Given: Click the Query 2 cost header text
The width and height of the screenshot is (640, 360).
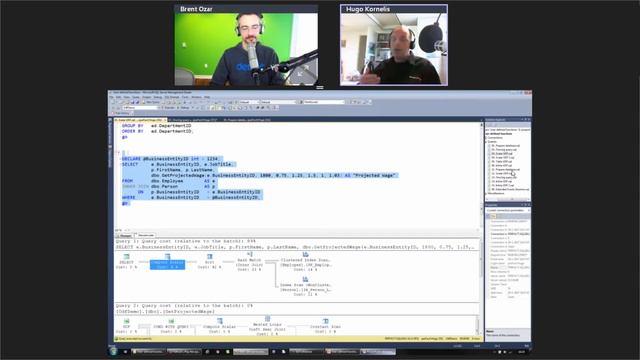Looking at the screenshot, I should click(x=184, y=305).
